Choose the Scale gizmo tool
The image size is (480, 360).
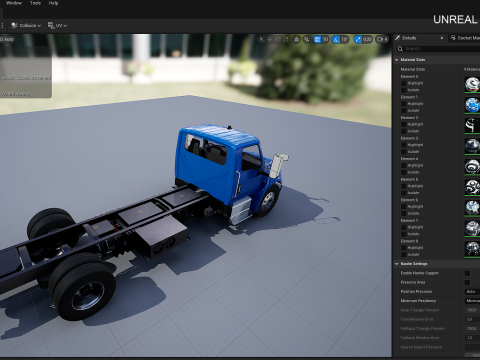tap(286, 39)
